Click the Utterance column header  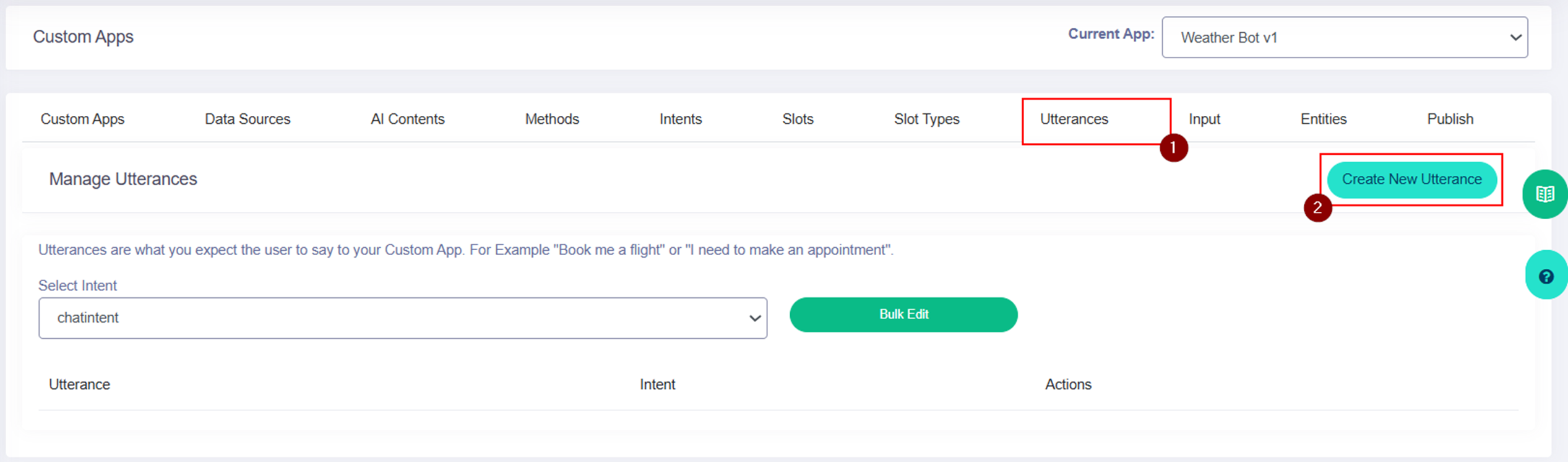pyautogui.click(x=79, y=385)
